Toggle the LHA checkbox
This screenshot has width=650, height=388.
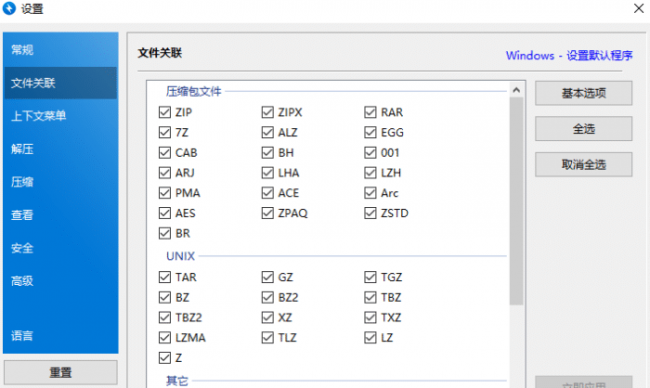coord(267,172)
